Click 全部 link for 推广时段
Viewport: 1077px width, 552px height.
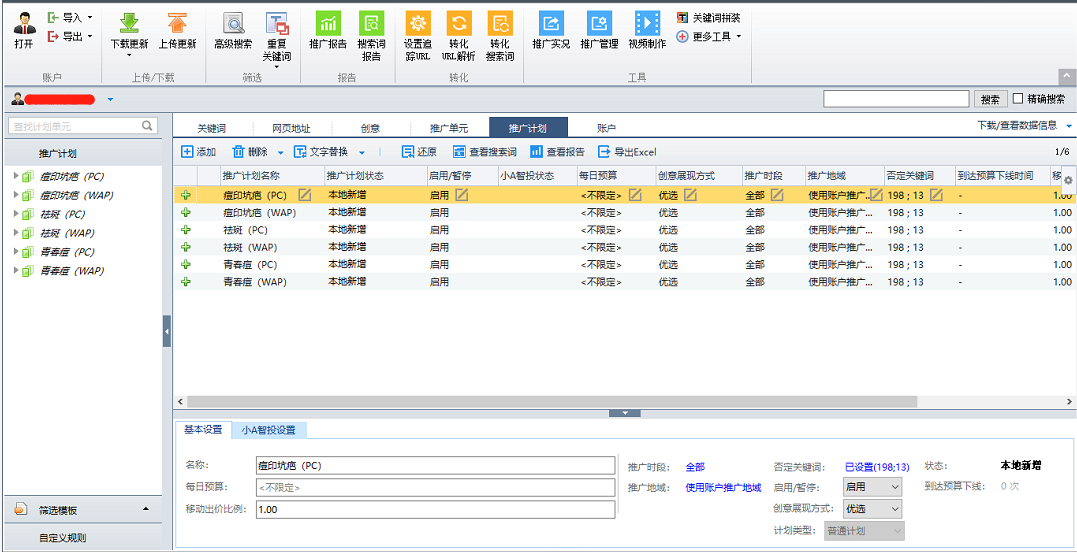point(695,467)
